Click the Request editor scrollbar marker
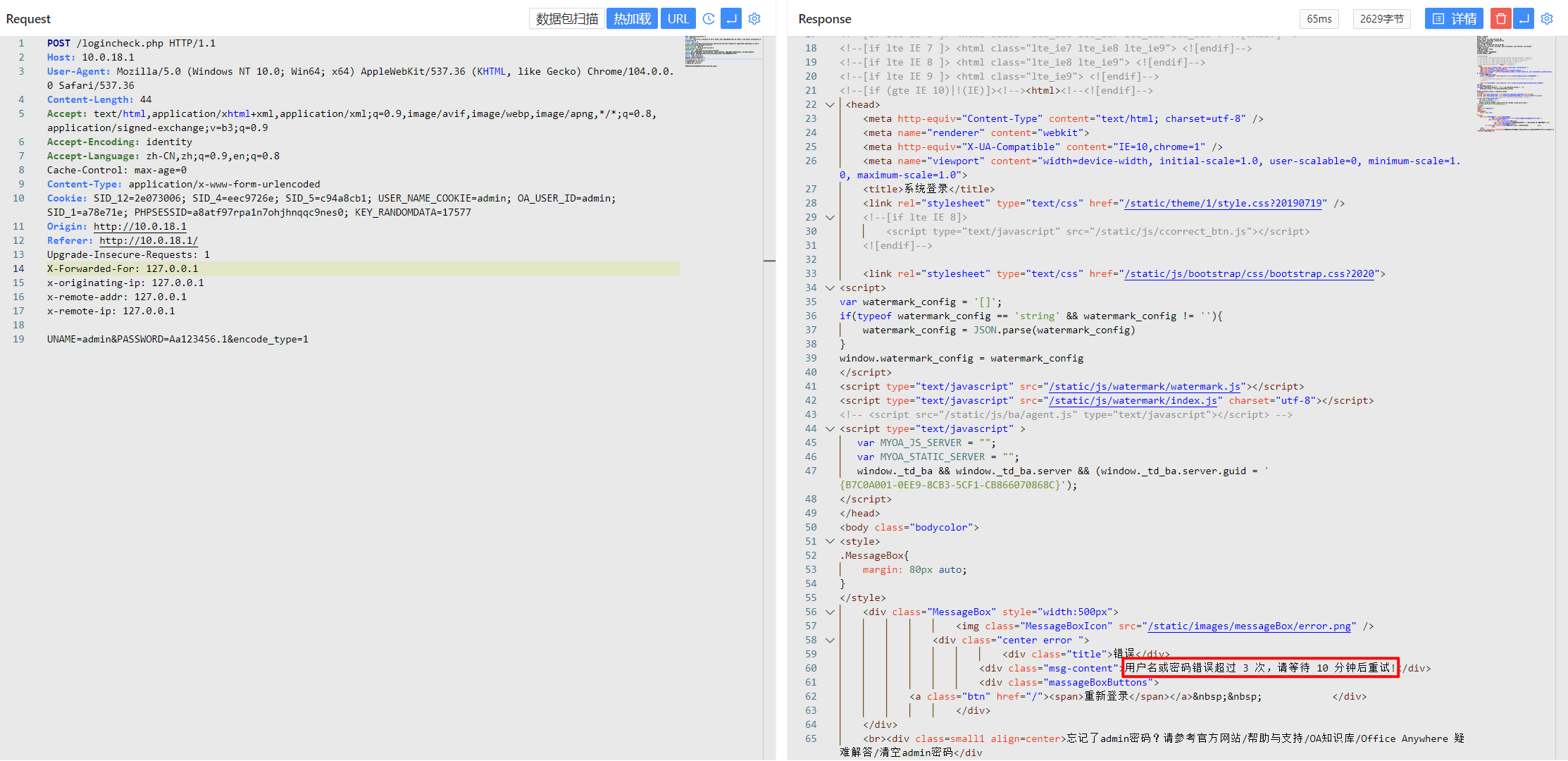 click(x=769, y=261)
